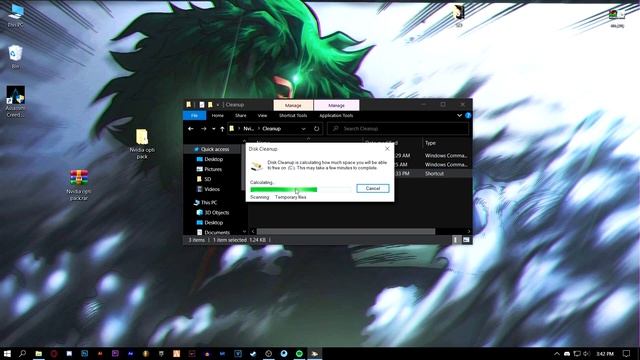Expand the ribbon with the chevron
Screen dimensions: 640x360
[x=459, y=116]
